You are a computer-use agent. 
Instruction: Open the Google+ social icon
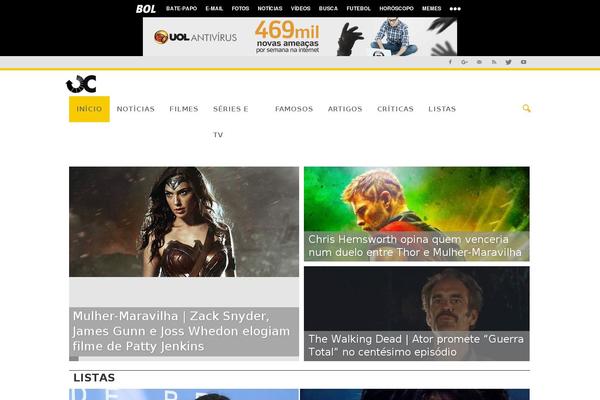465,62
